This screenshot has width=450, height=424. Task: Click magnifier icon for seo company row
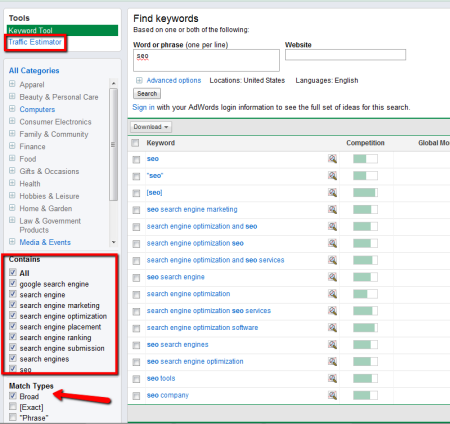[332, 395]
